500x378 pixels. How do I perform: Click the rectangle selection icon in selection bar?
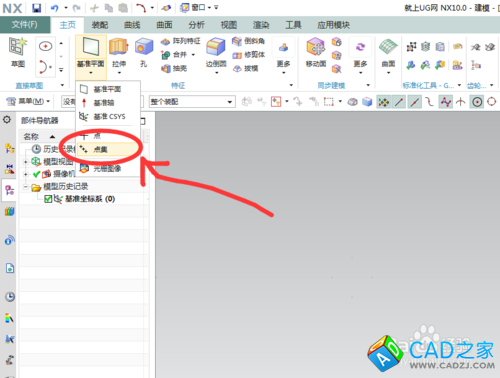point(329,102)
